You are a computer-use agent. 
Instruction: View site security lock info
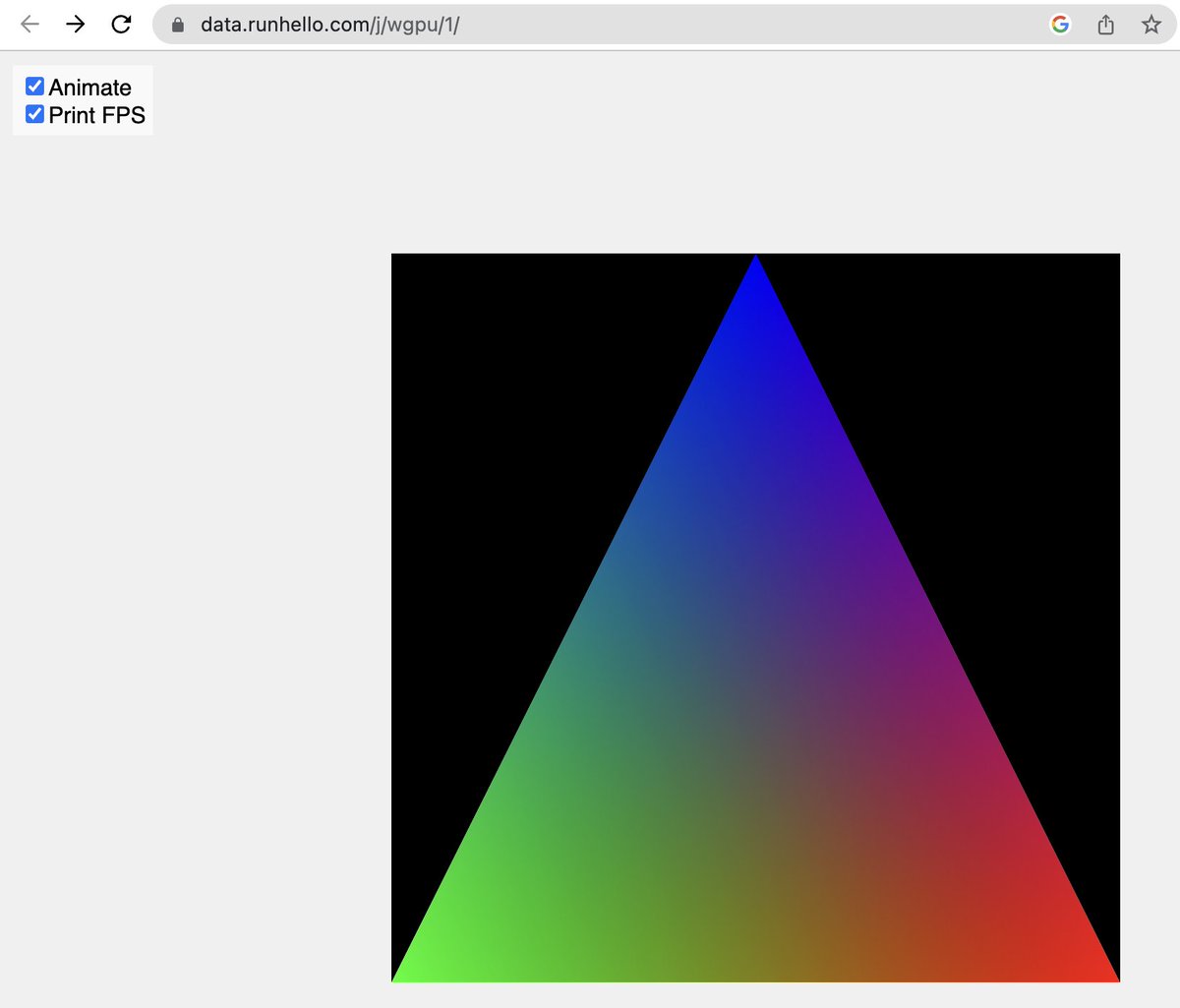178,25
